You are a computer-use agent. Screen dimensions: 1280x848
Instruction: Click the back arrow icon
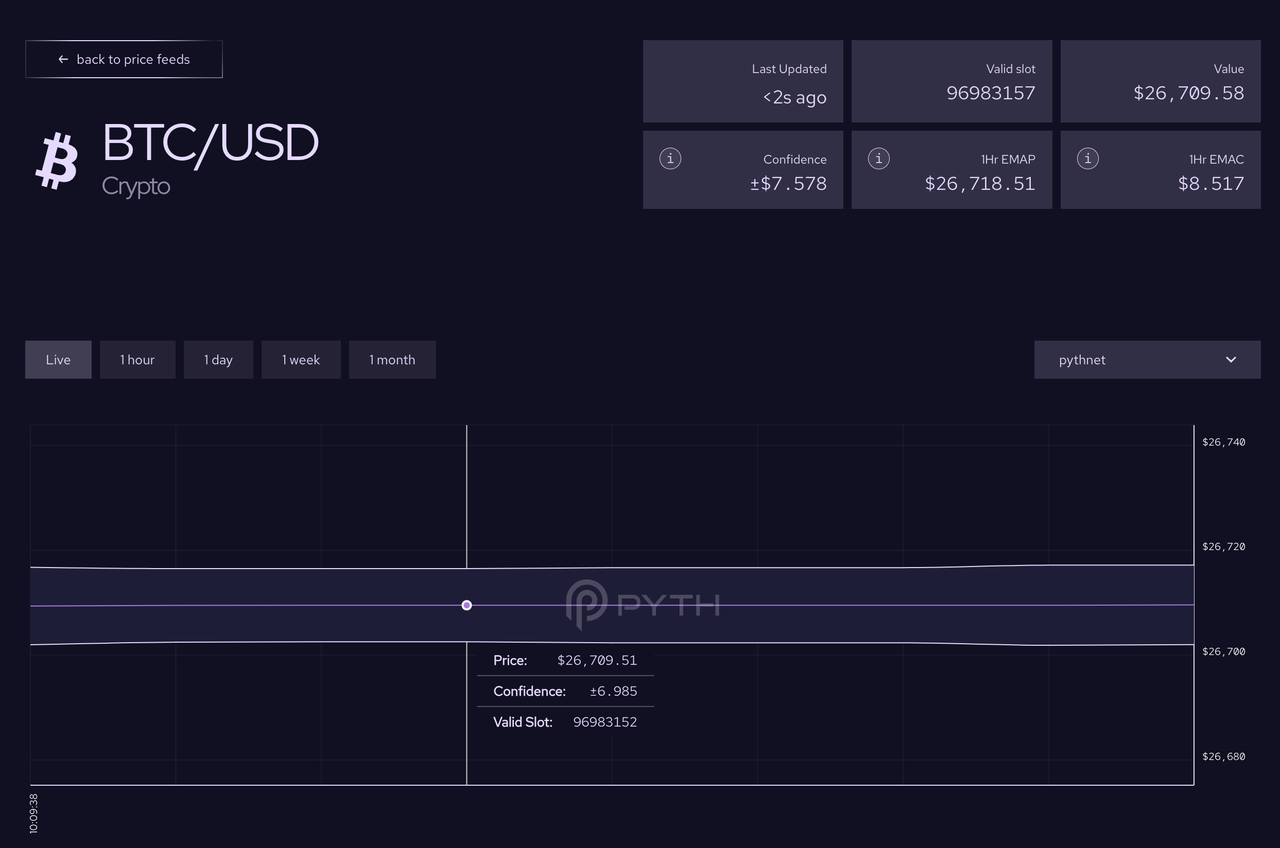coord(63,59)
